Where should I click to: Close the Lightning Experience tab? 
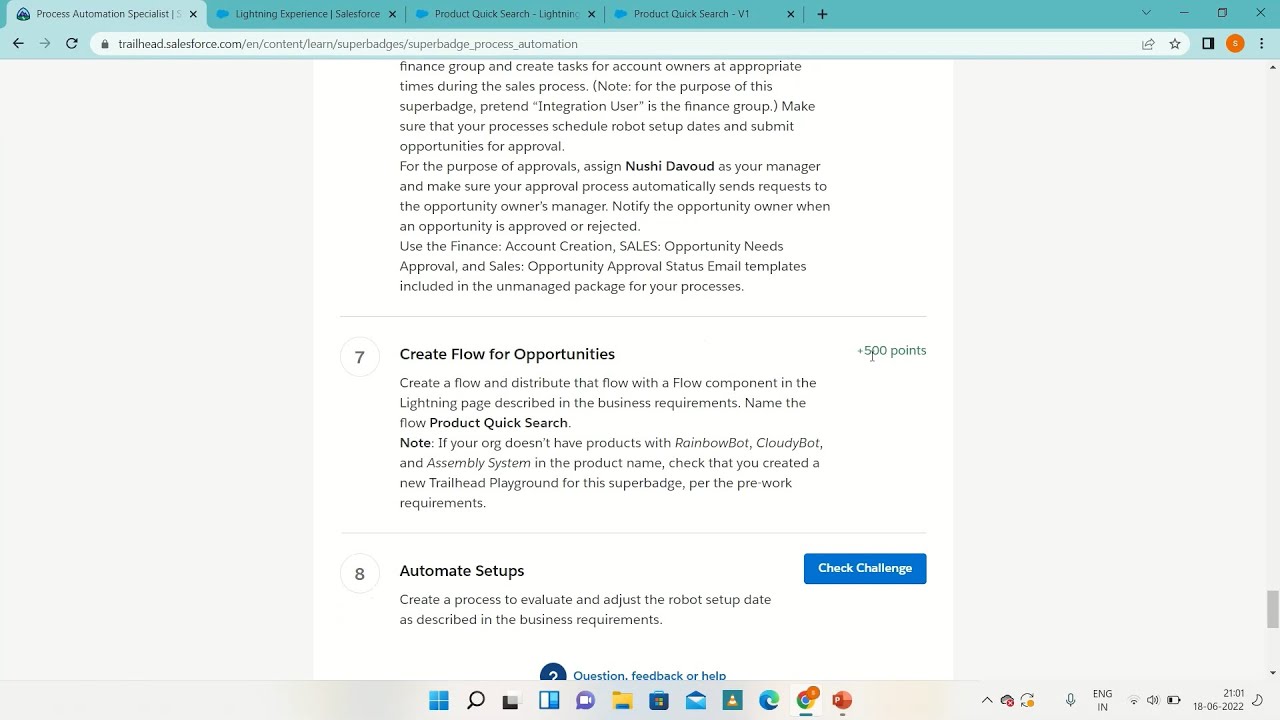pos(392,14)
